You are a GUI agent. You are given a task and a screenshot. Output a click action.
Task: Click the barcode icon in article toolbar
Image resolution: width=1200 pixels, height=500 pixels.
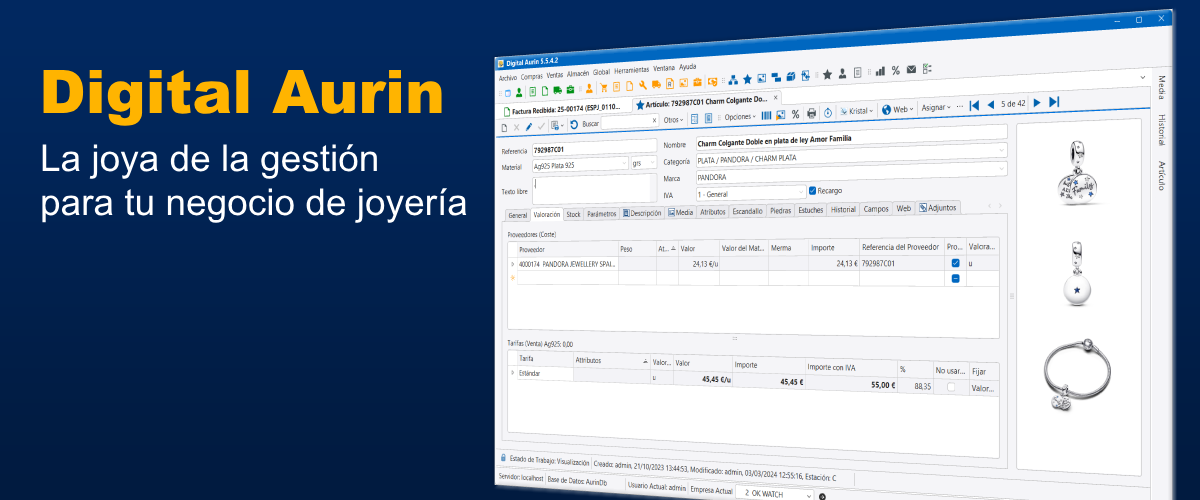[766, 115]
